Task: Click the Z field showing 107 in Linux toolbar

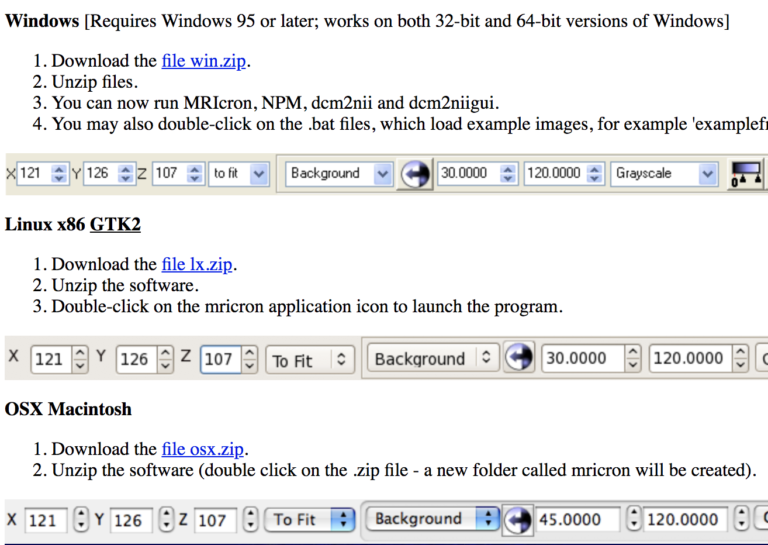Action: 218,359
